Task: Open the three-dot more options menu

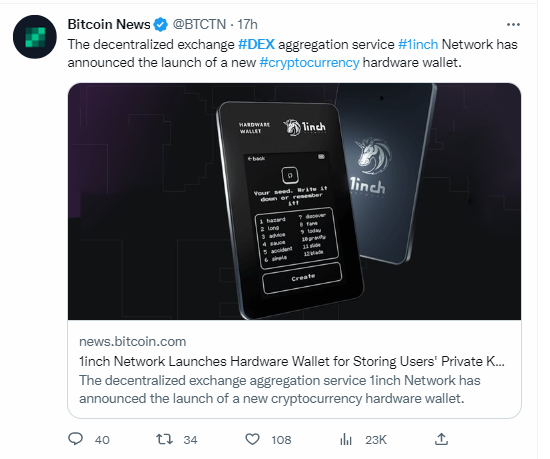Action: (x=513, y=24)
